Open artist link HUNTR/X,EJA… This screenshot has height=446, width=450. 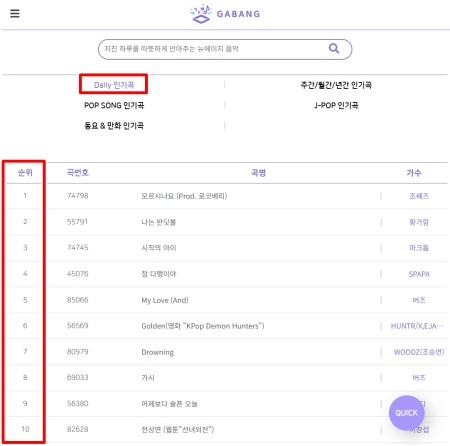pyautogui.click(x=417, y=326)
